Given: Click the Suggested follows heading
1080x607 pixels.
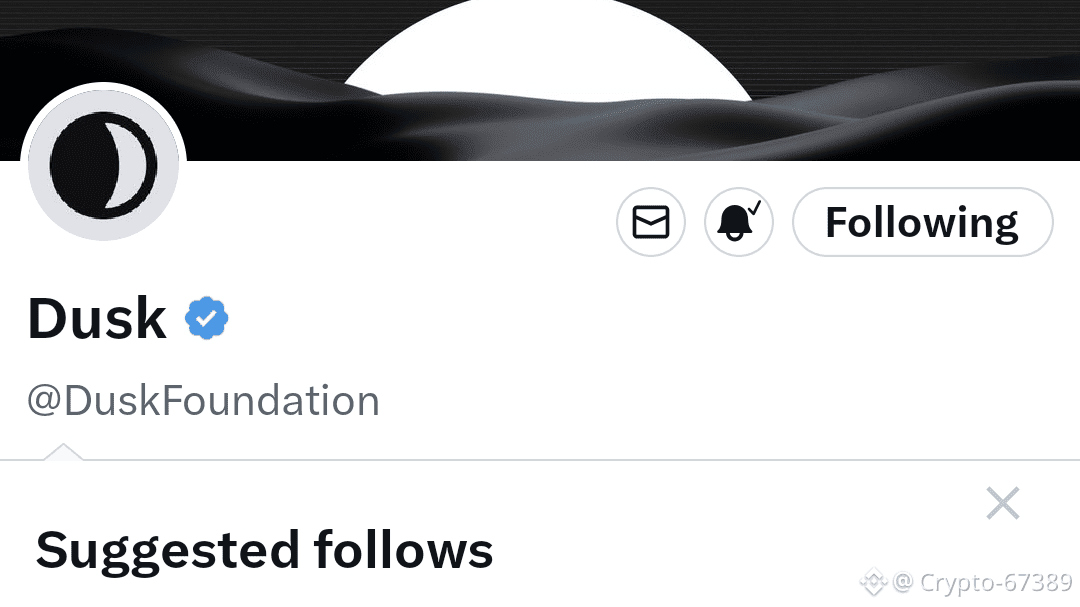Looking at the screenshot, I should 264,551.
